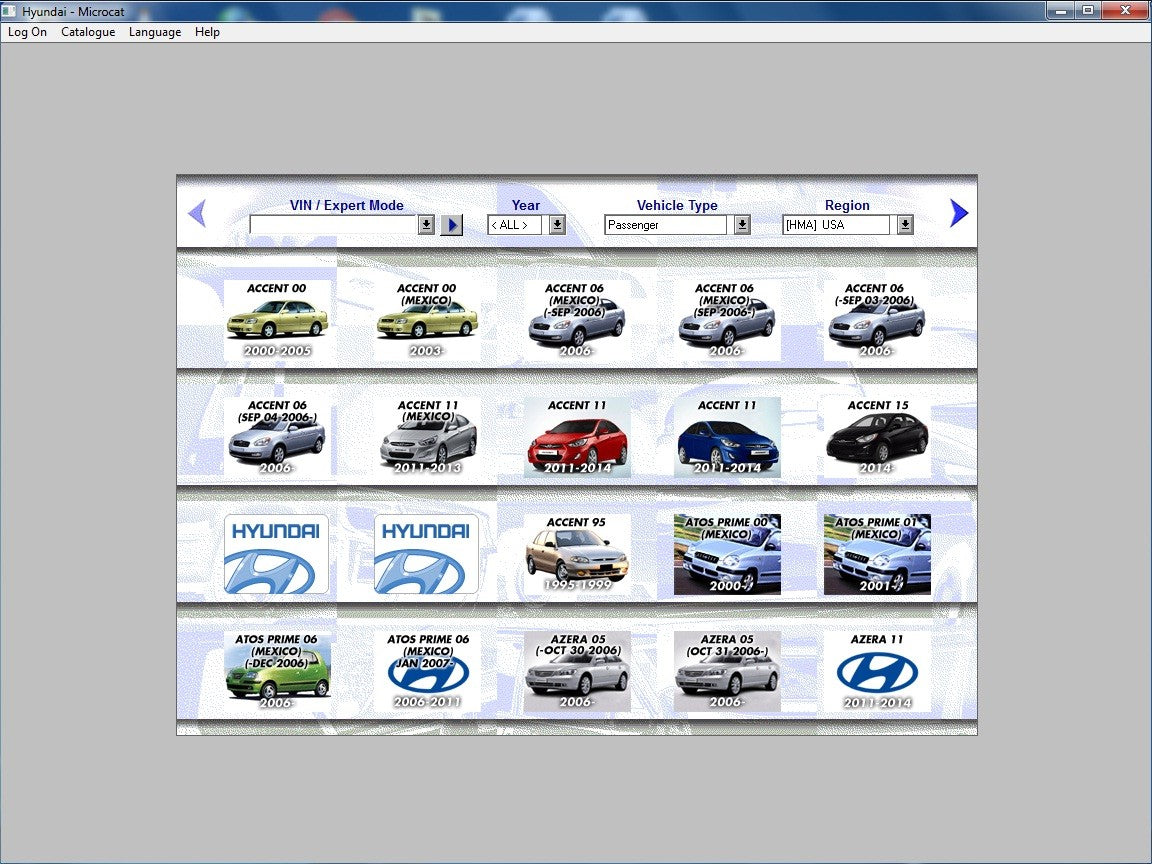
Task: Open the blue Accent 11 2011-2014 model
Action: click(727, 437)
